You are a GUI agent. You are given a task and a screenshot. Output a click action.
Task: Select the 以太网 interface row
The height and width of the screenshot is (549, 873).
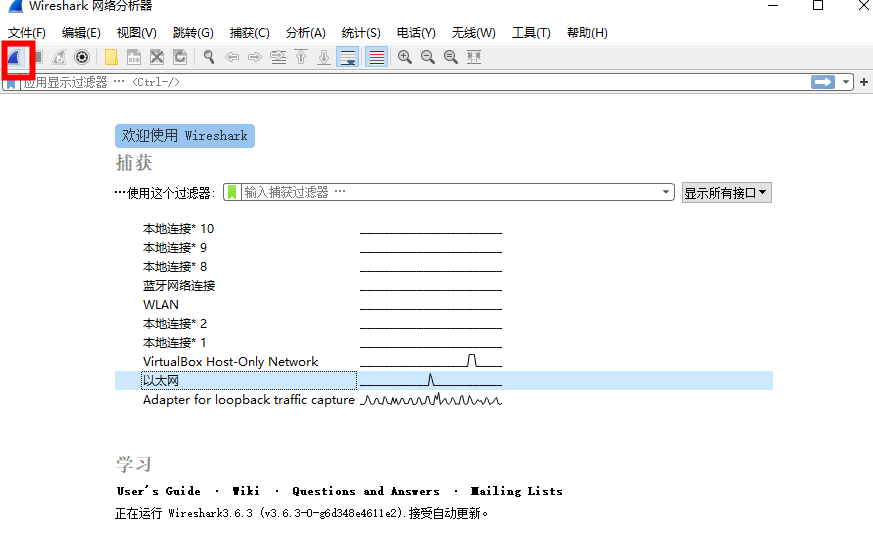pos(444,381)
